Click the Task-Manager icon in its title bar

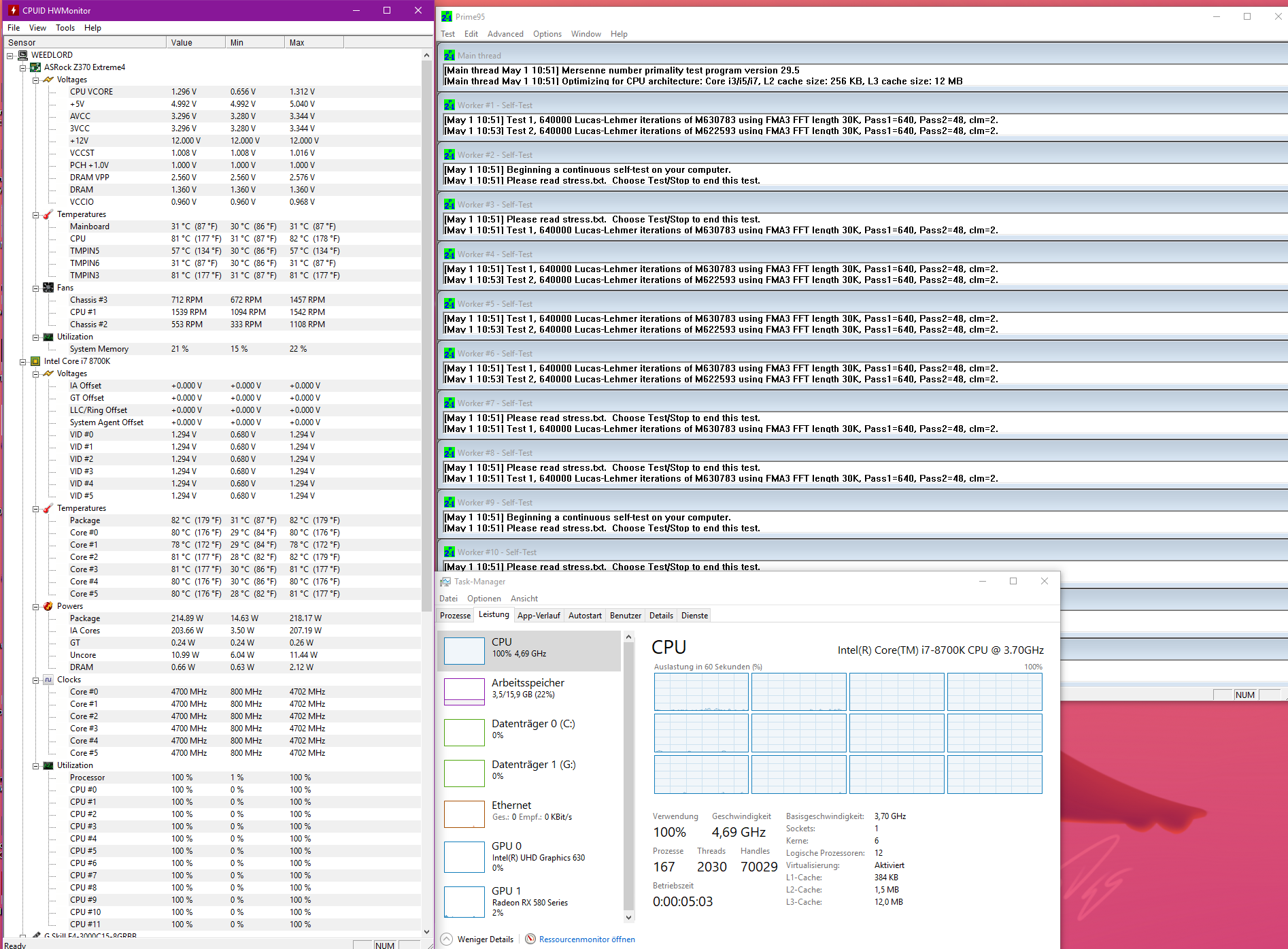(445, 582)
